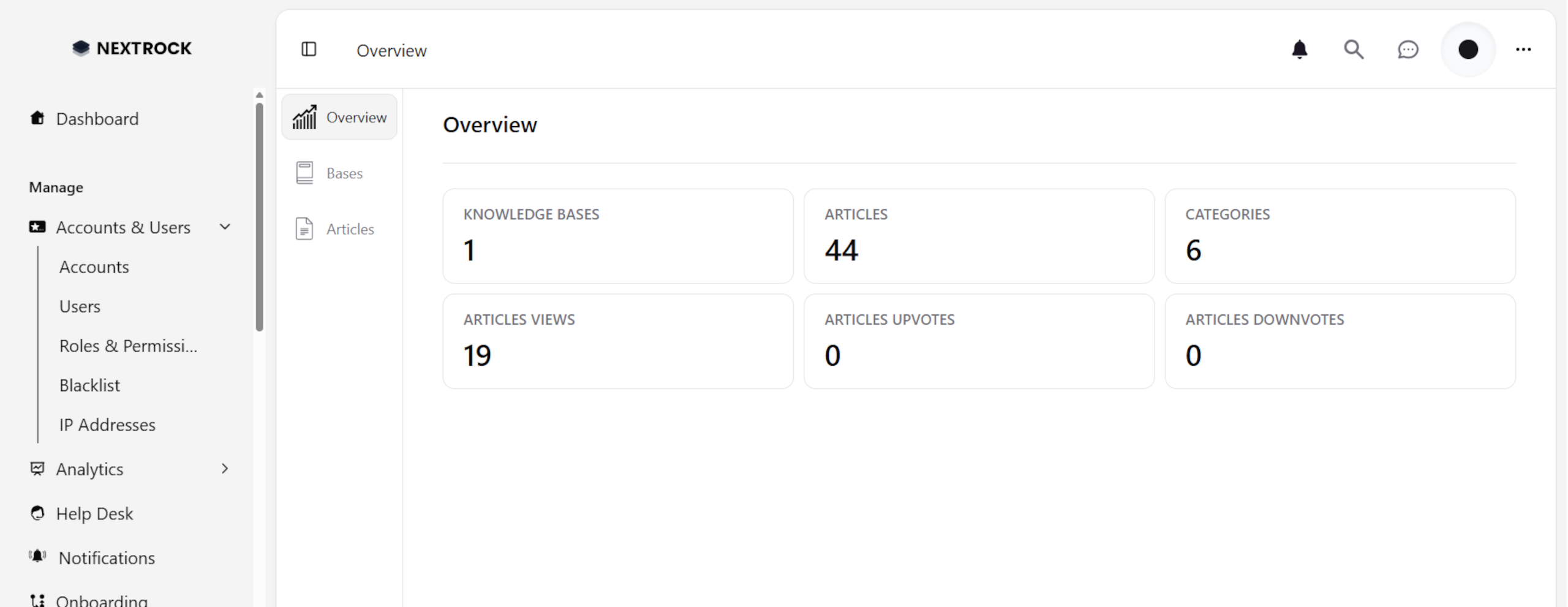Click the notifications bell icon
Screen dimensions: 1568x607
point(1299,49)
